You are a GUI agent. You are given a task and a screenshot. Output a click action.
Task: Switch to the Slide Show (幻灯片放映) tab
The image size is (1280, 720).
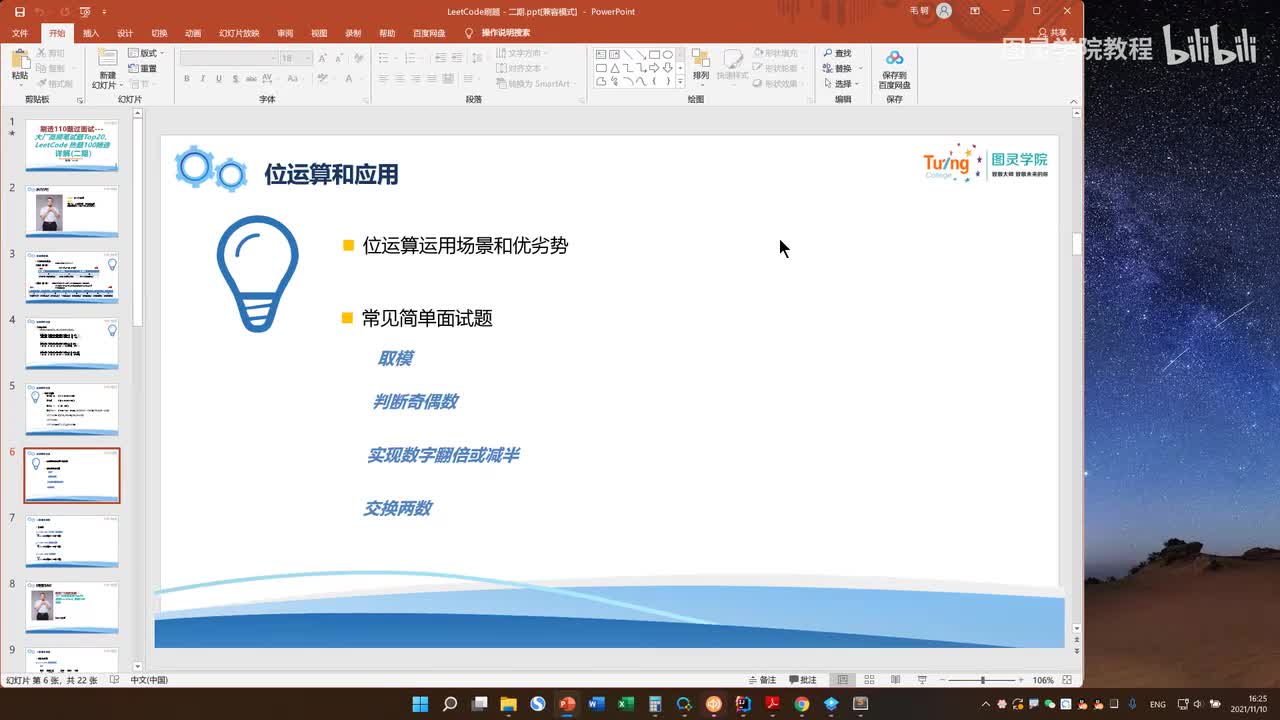click(x=239, y=33)
